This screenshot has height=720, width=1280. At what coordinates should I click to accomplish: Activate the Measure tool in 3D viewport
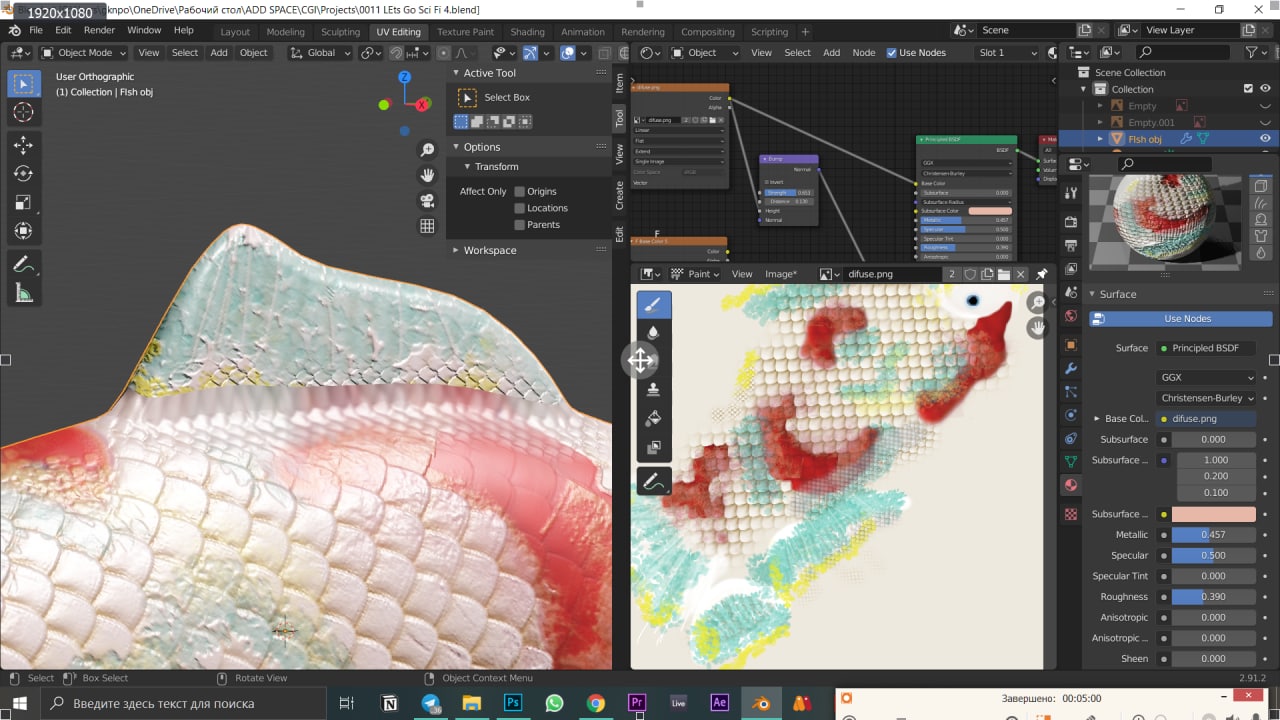pyautogui.click(x=24, y=293)
